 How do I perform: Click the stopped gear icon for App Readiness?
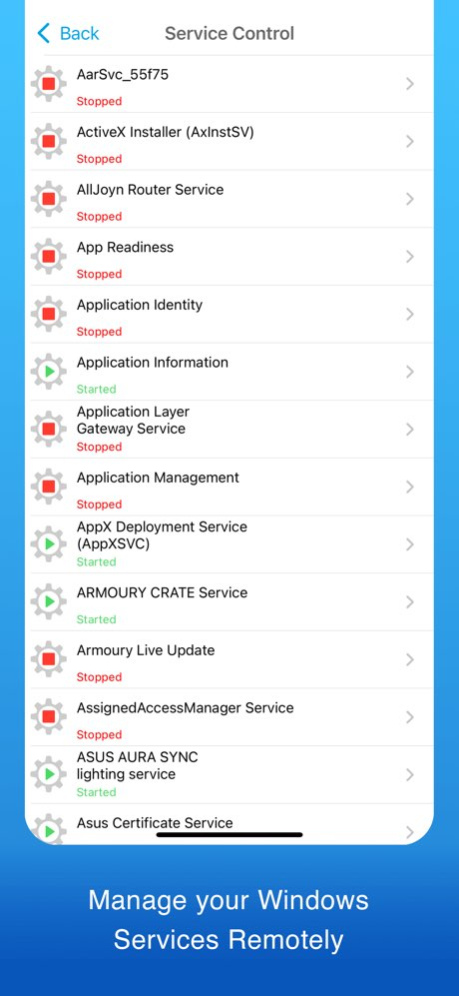[49, 257]
